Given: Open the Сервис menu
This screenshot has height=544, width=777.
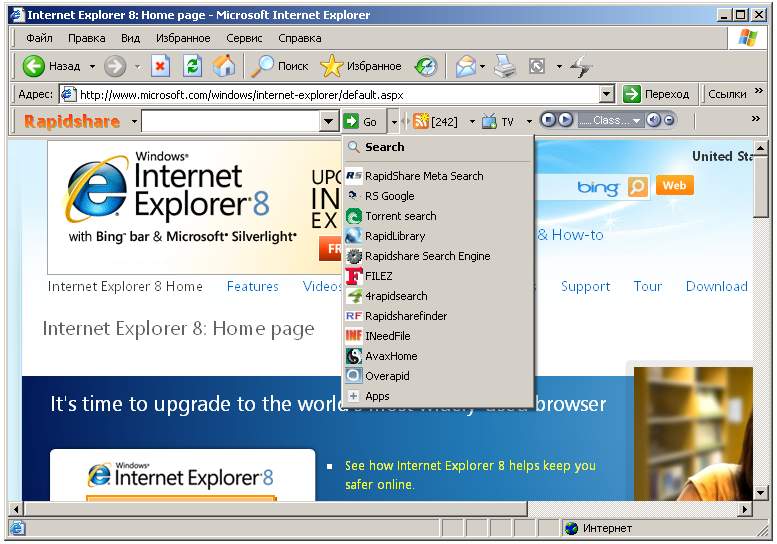Looking at the screenshot, I should coord(244,38).
